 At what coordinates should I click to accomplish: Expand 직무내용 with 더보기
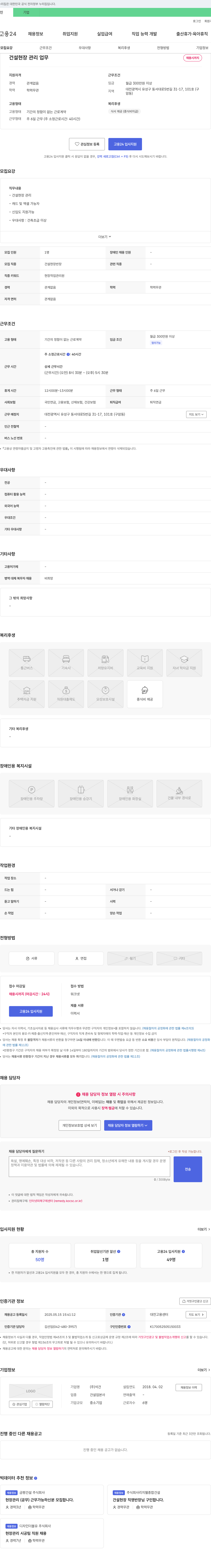click(x=105, y=237)
